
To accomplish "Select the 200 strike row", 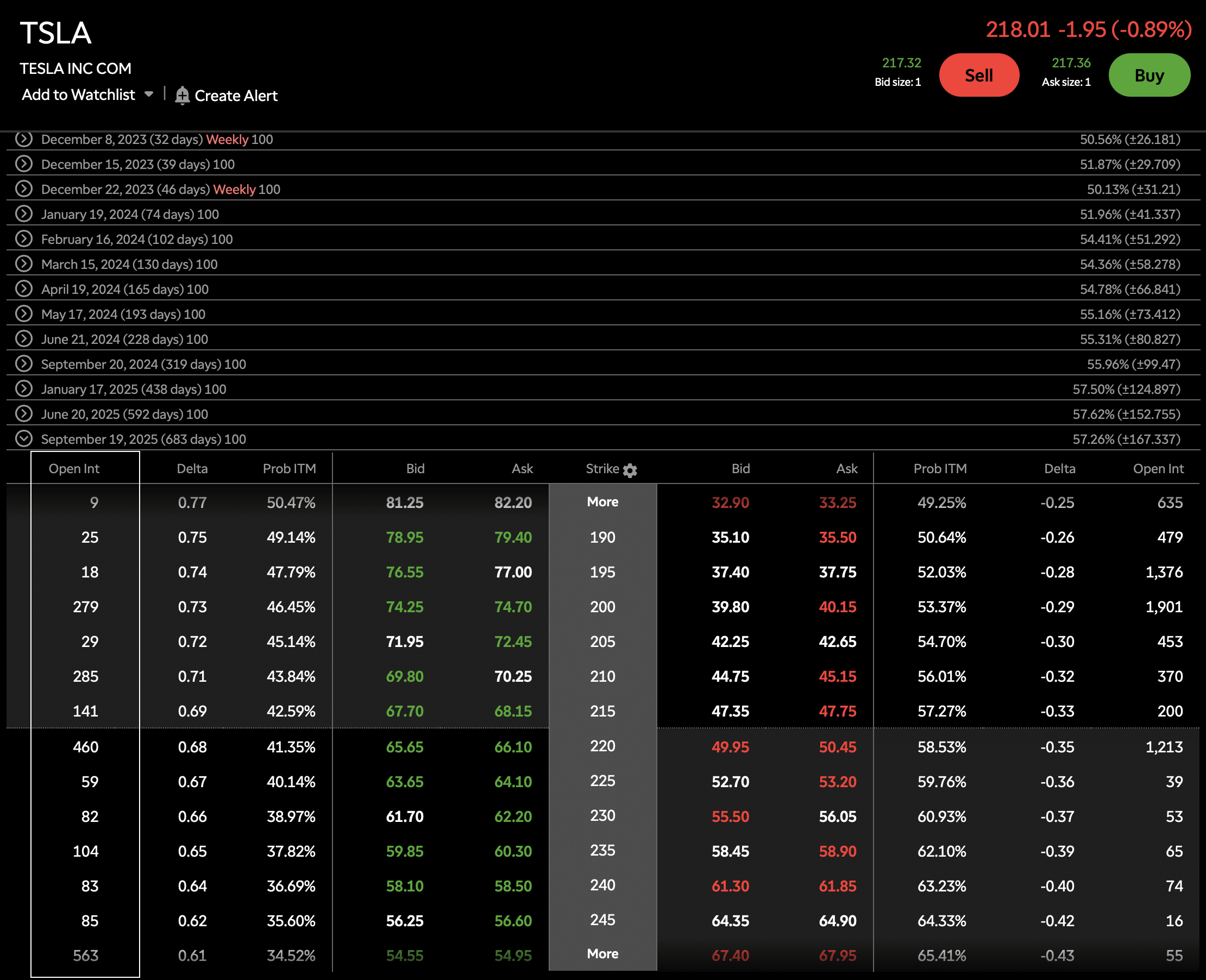I will (602, 607).
